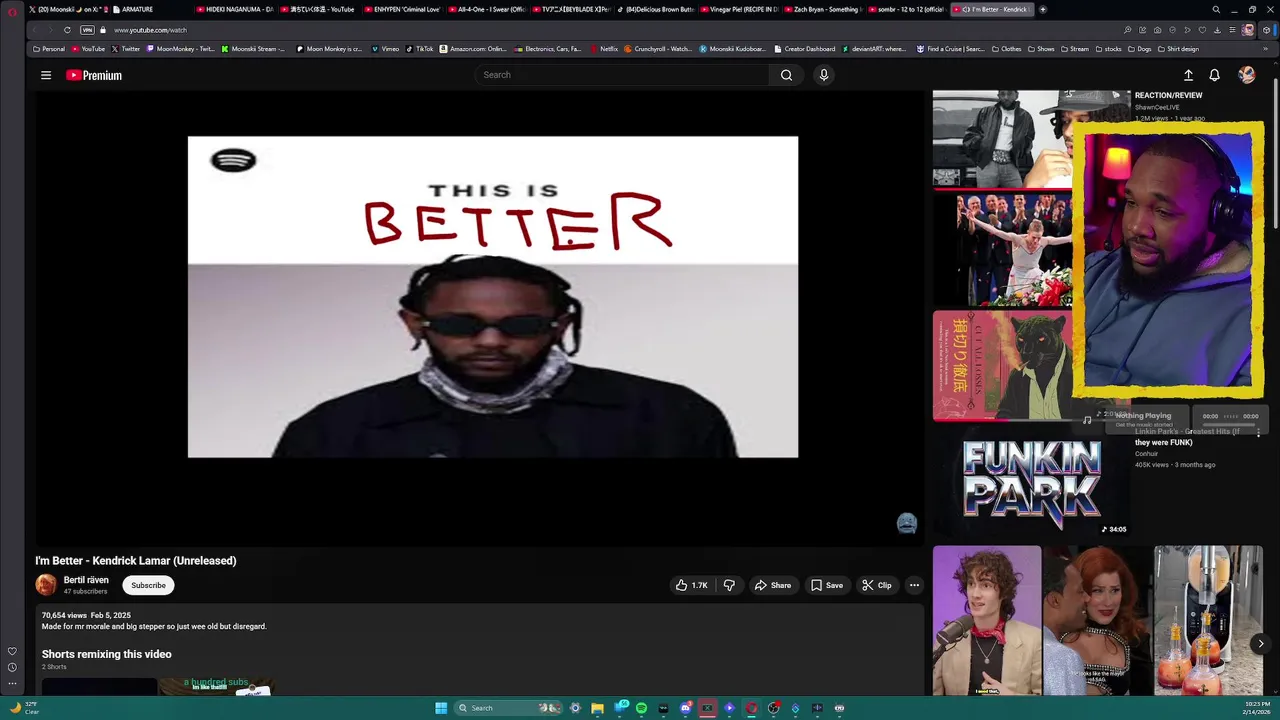Click the VPN badge in address bar
Image resolution: width=1280 pixels, height=720 pixels.
(x=87, y=30)
